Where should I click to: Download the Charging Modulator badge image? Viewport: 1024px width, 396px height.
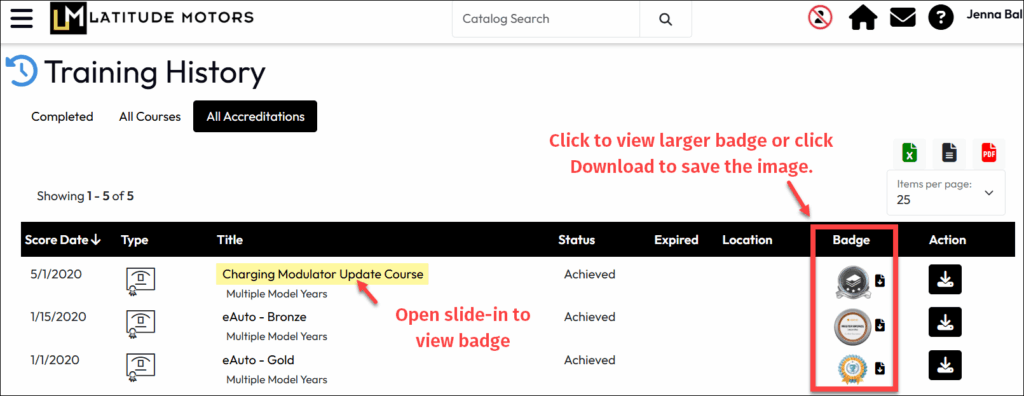[880, 281]
